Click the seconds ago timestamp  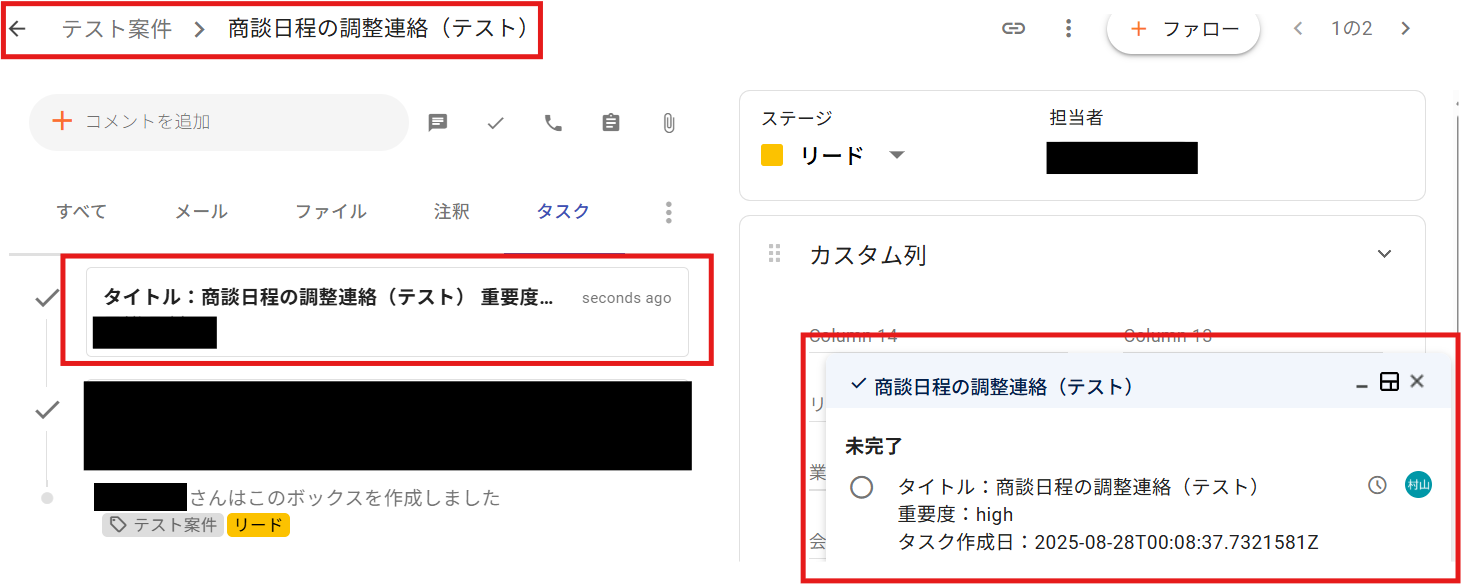[x=627, y=298]
